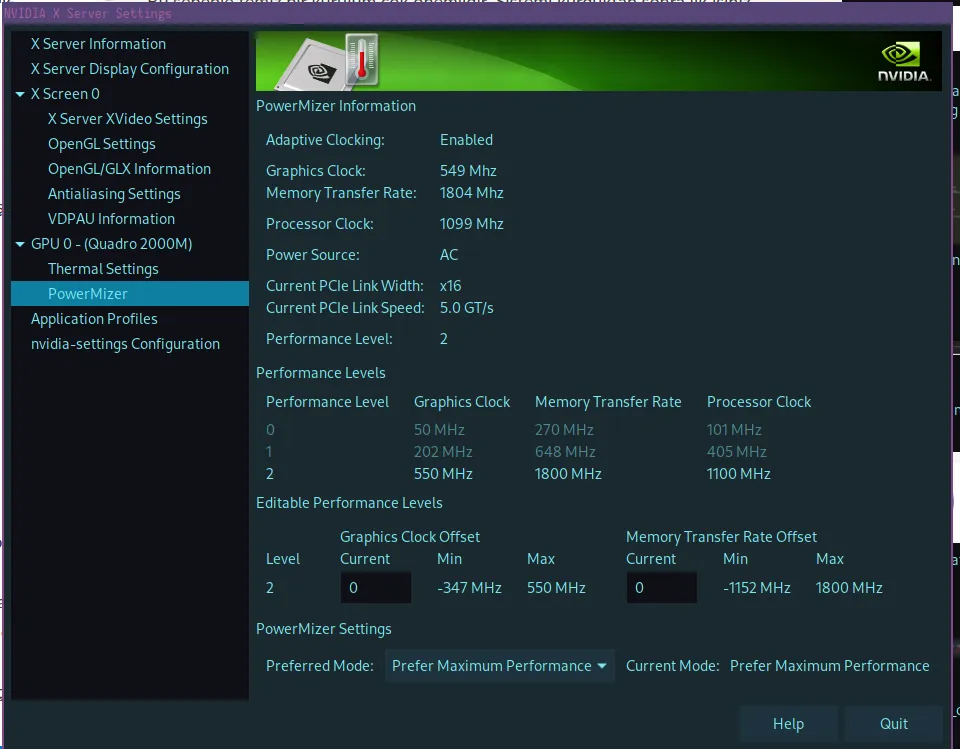960x749 pixels.
Task: Select X Screen 0 entry
Action: coord(65,94)
